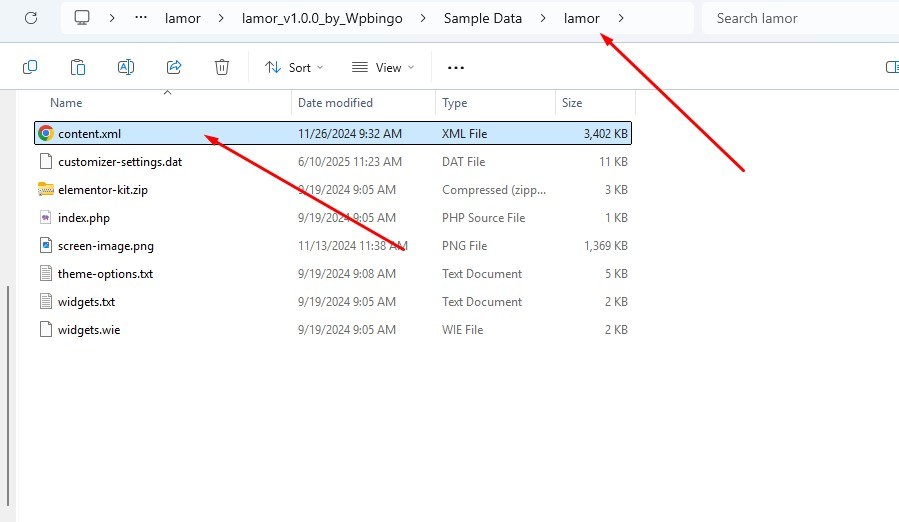Click the theme-options.txt file icon

46,274
